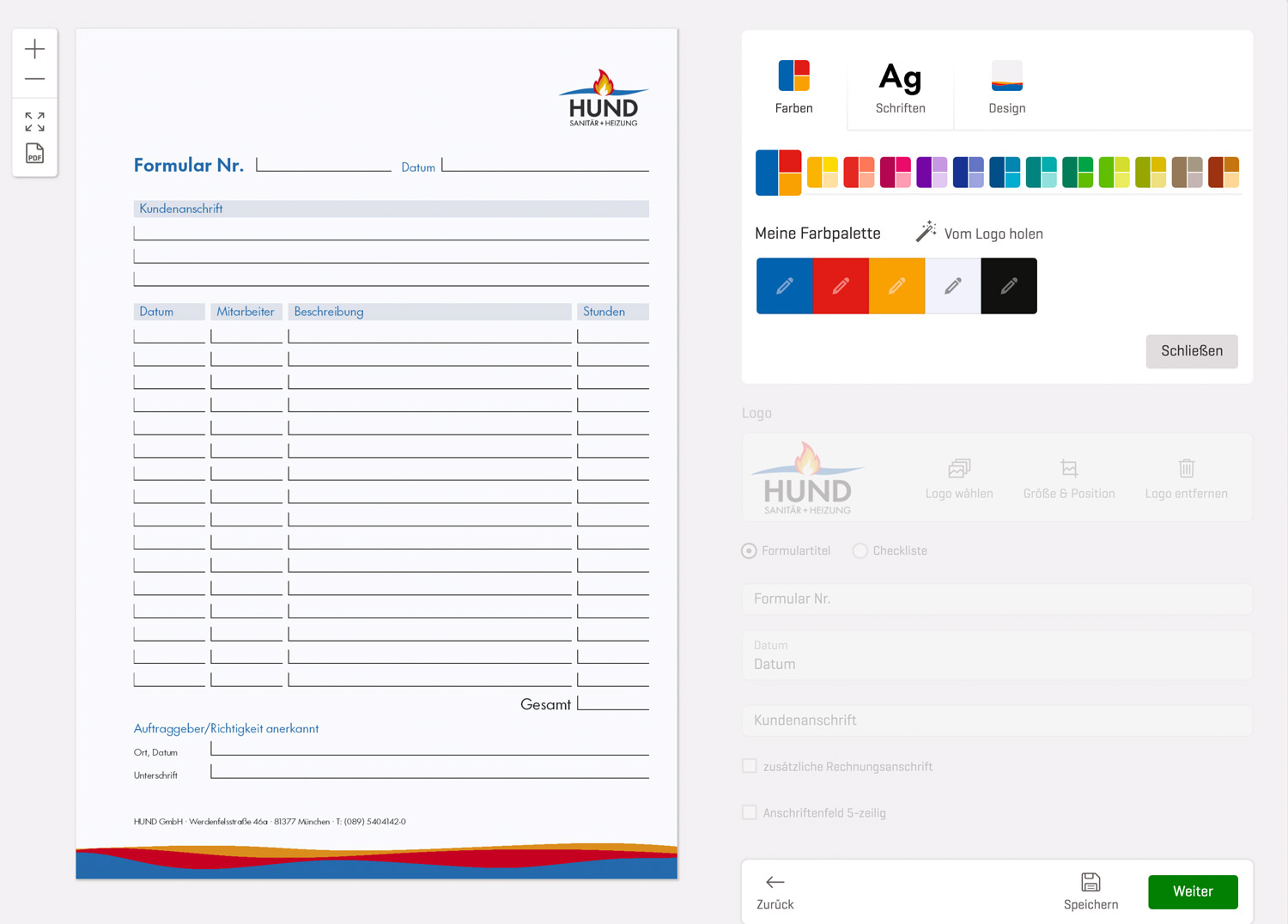Click the zoom in plus icon
The image size is (1288, 924).
click(34, 49)
